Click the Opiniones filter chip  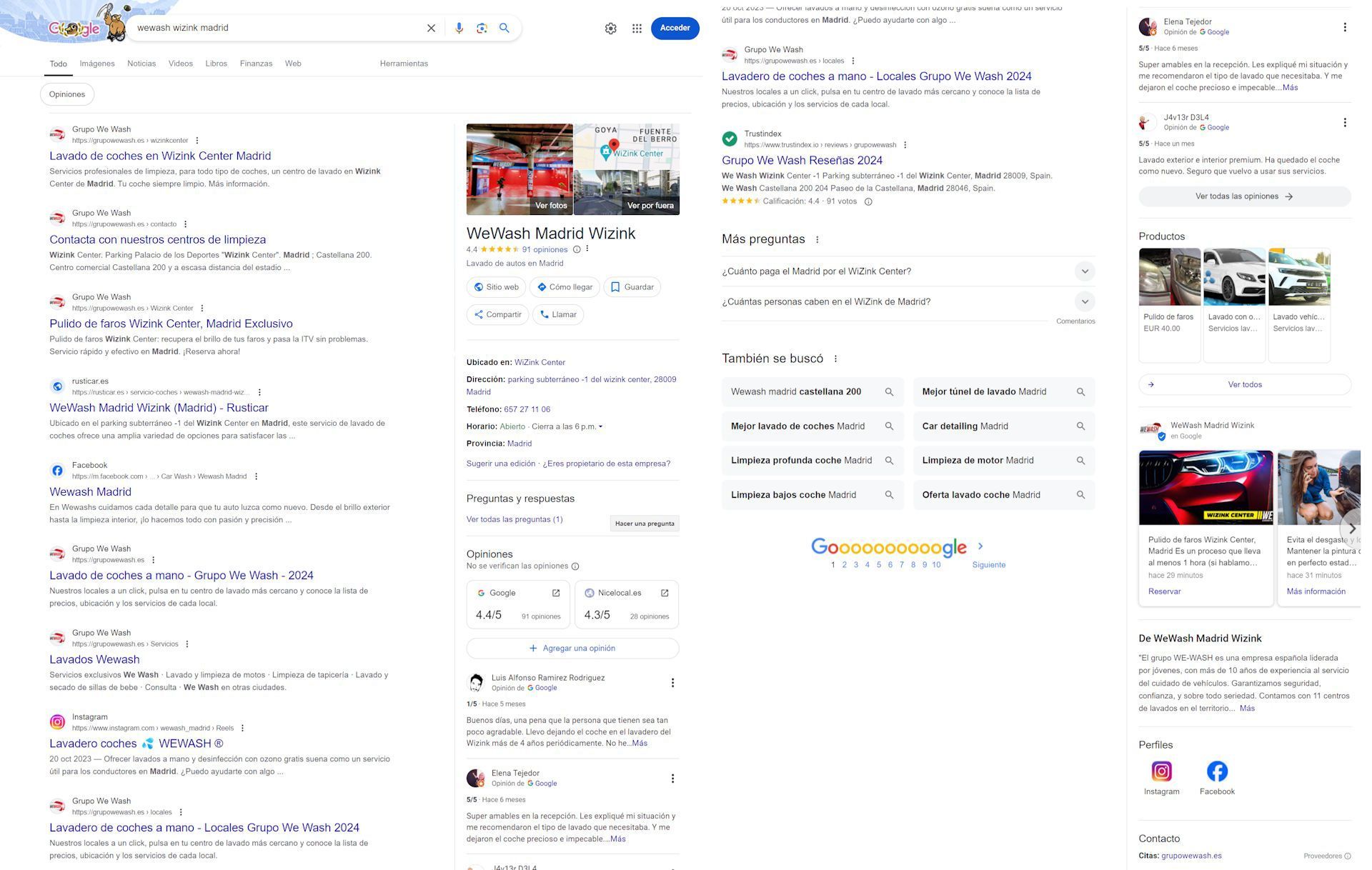[67, 94]
